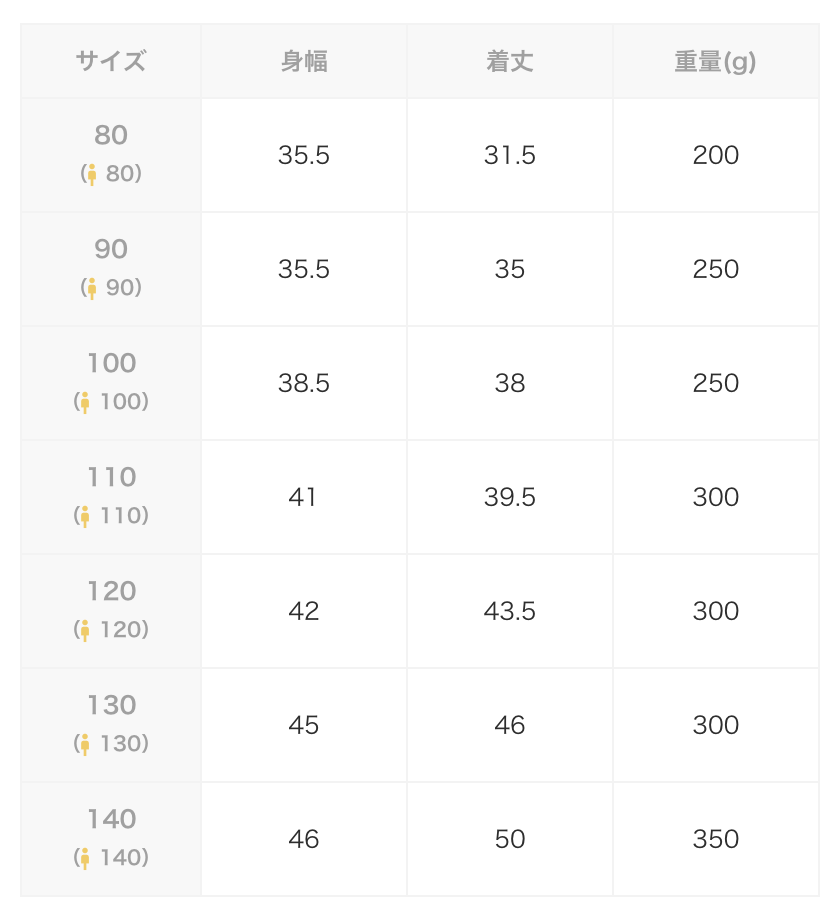The image size is (840, 910).
Task: Select the 身幅 column header
Action: [x=304, y=61]
